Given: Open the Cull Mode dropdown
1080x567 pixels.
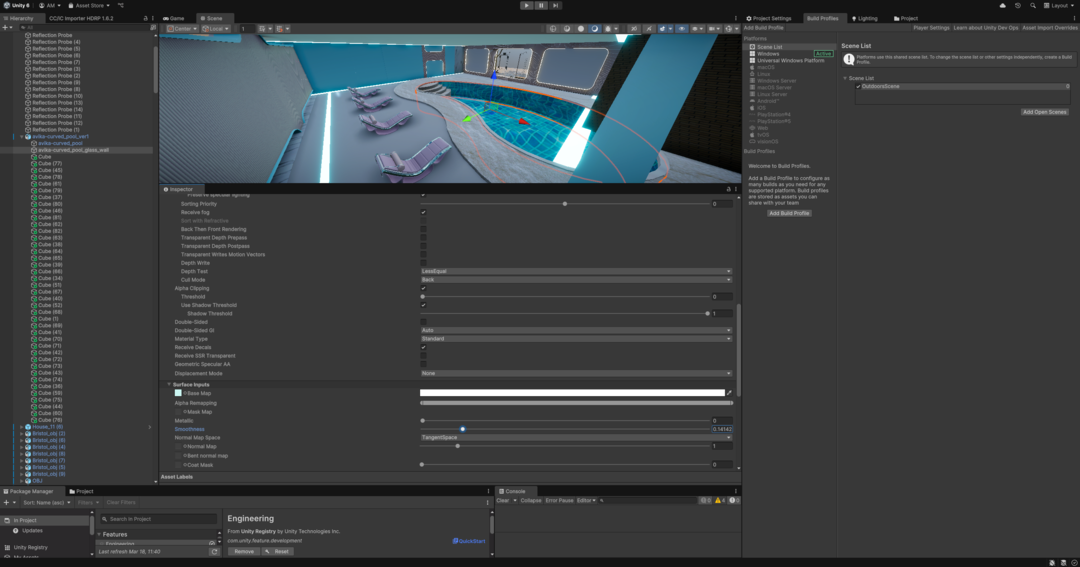Looking at the screenshot, I should pos(576,280).
